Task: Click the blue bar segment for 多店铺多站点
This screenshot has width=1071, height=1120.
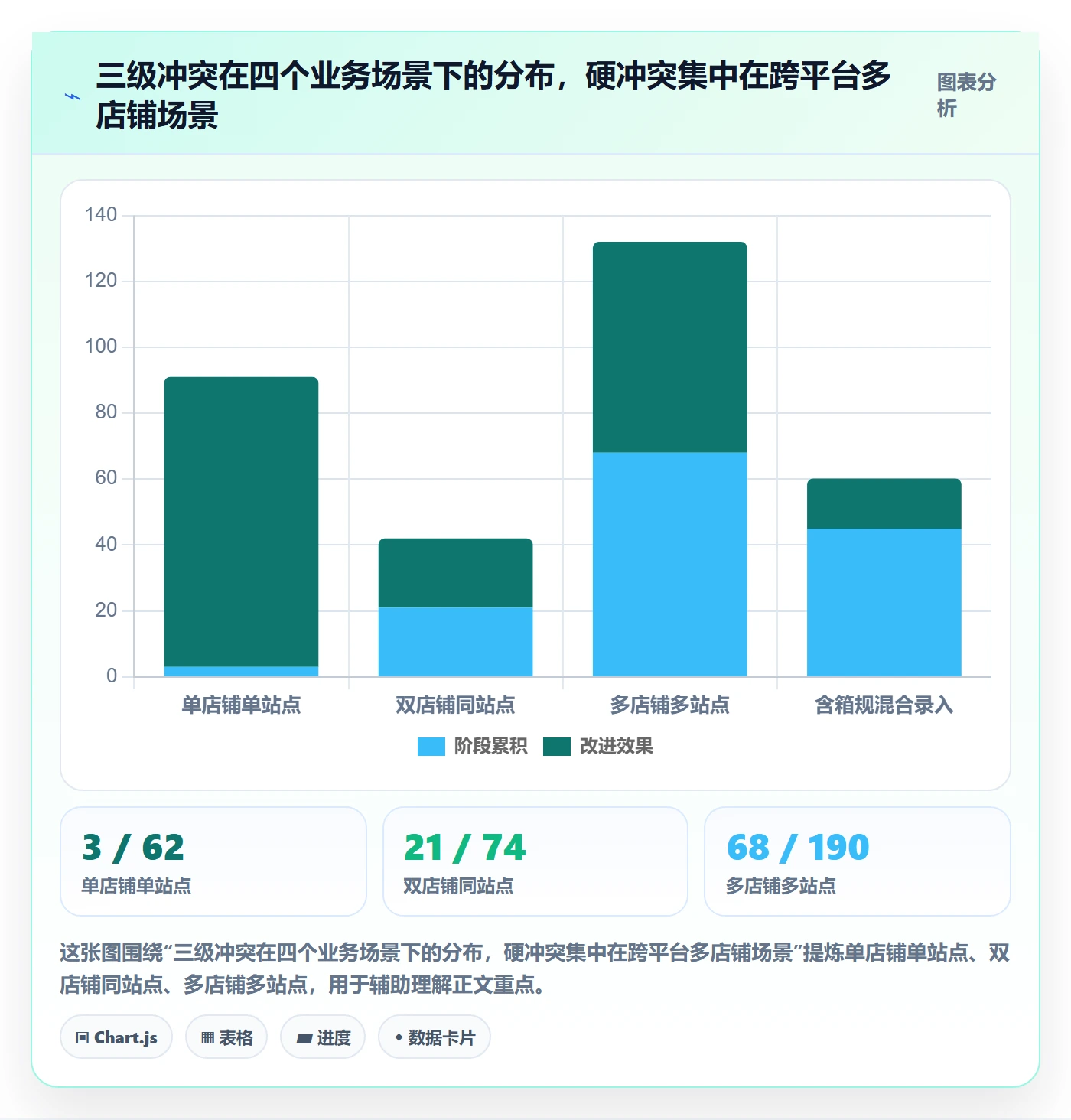Action: 669,565
